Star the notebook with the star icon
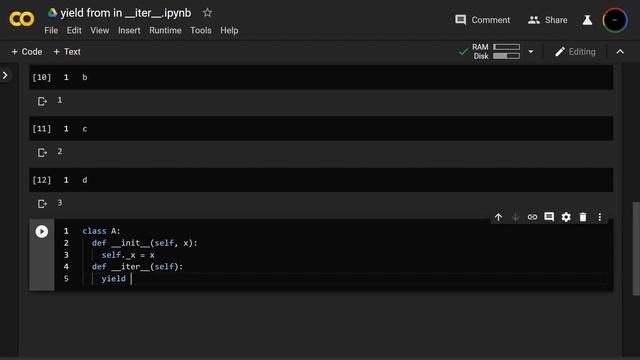The height and width of the screenshot is (360, 640). (207, 13)
